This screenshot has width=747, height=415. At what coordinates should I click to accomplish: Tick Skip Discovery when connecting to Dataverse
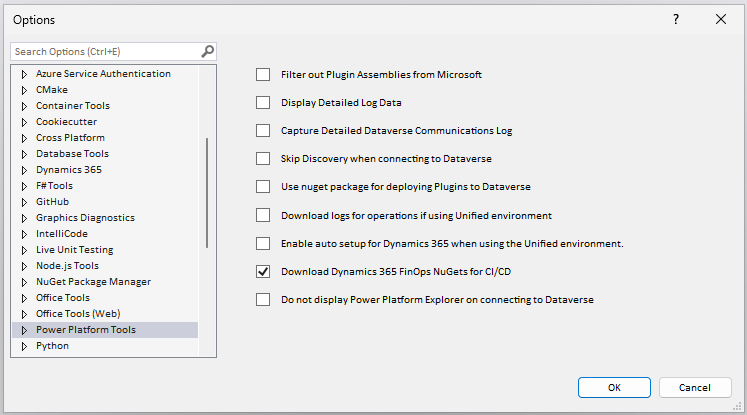[263, 158]
